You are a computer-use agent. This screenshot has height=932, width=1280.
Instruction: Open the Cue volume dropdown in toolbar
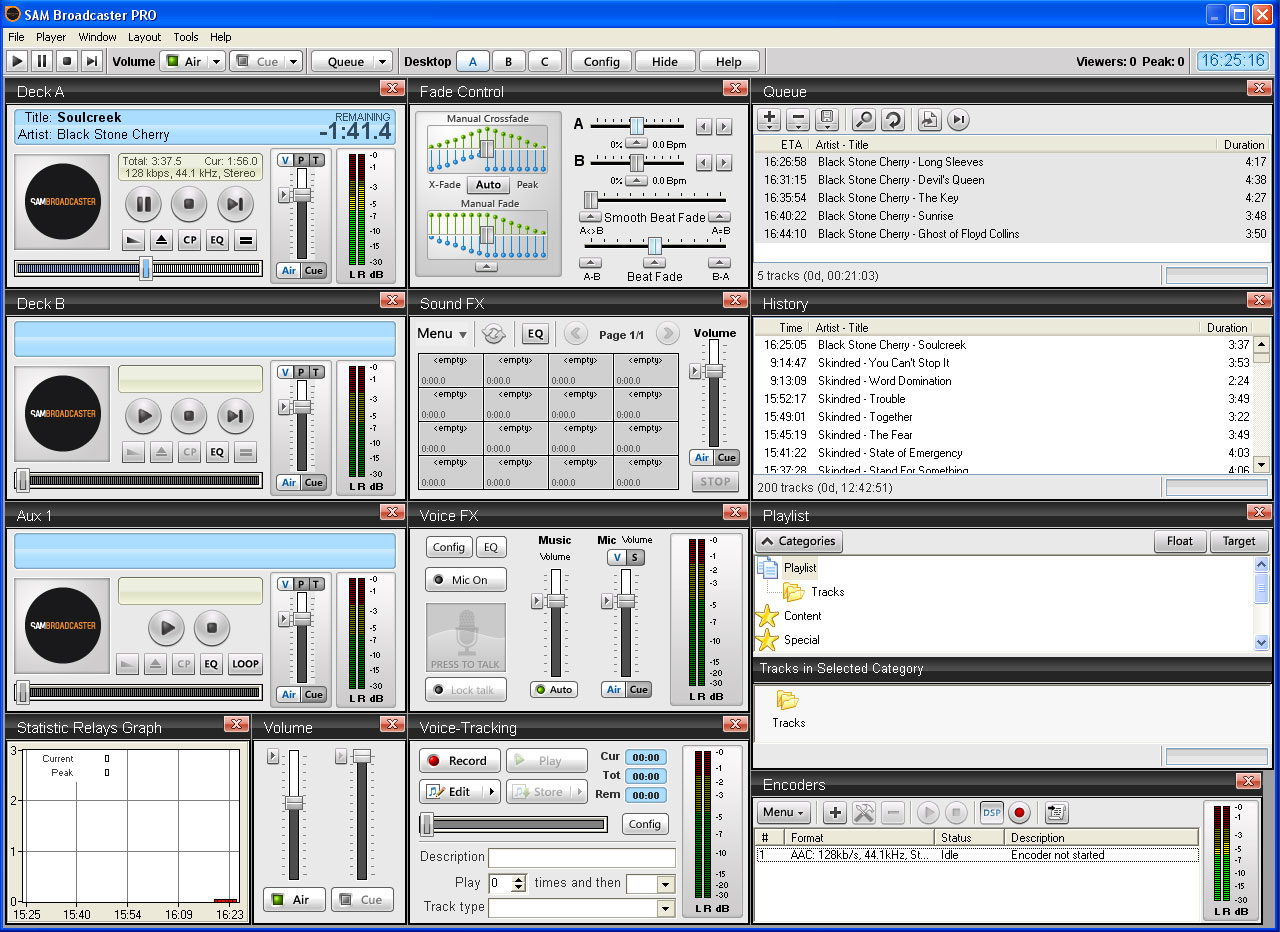click(293, 62)
